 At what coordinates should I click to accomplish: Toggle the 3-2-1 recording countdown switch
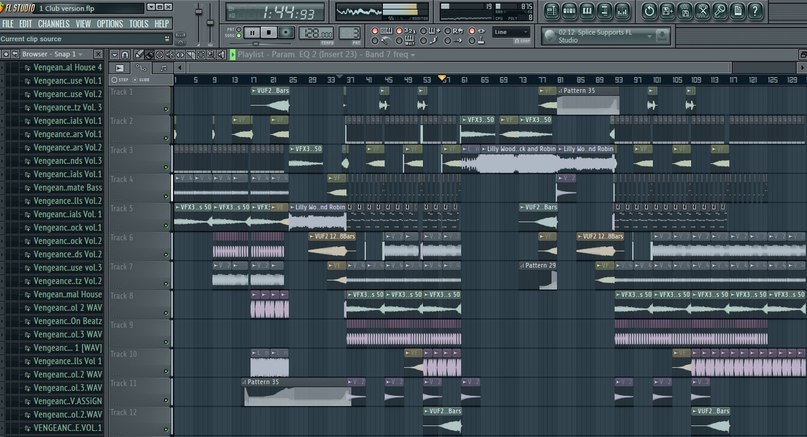click(399, 31)
